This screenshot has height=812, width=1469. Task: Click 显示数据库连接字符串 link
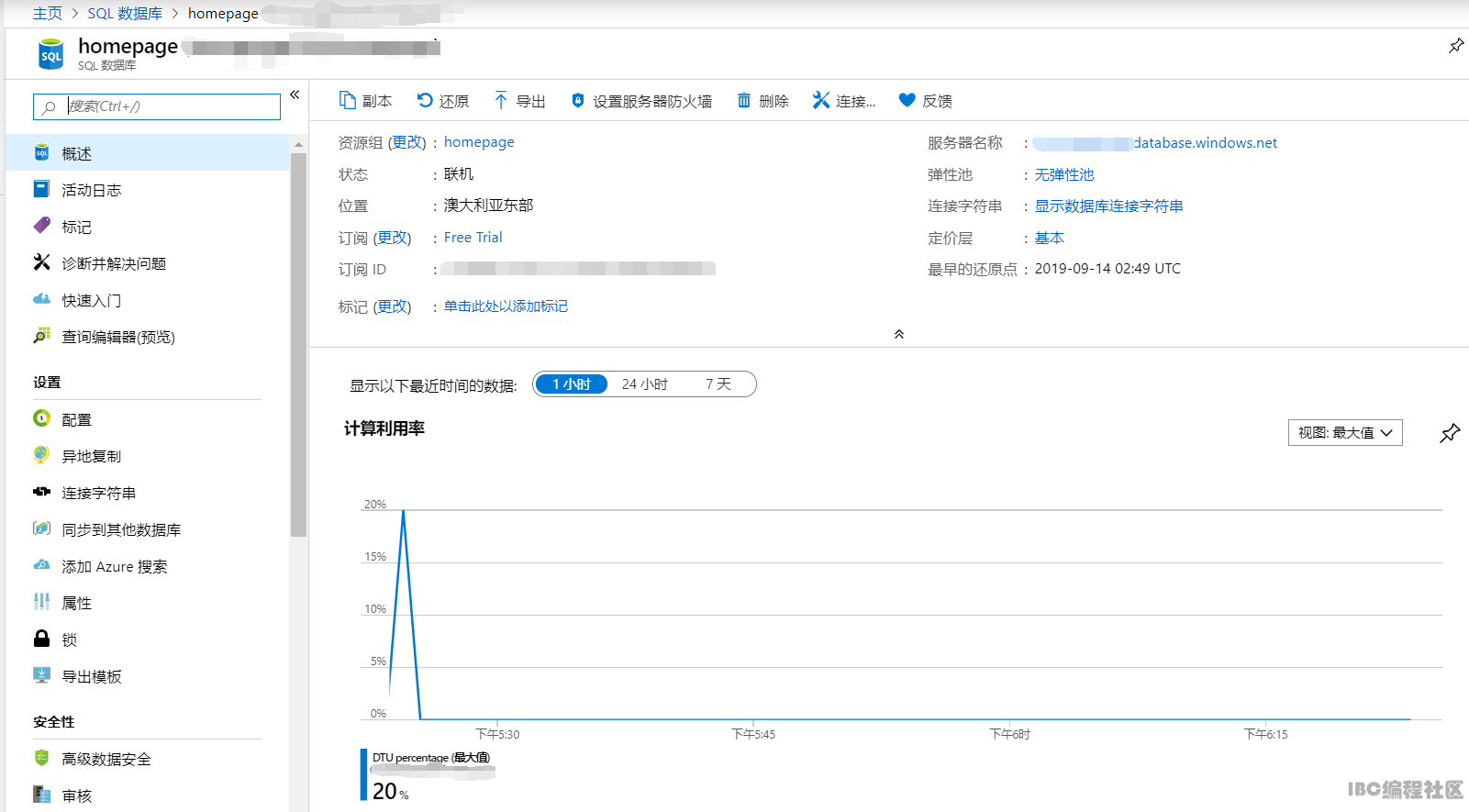point(1109,206)
